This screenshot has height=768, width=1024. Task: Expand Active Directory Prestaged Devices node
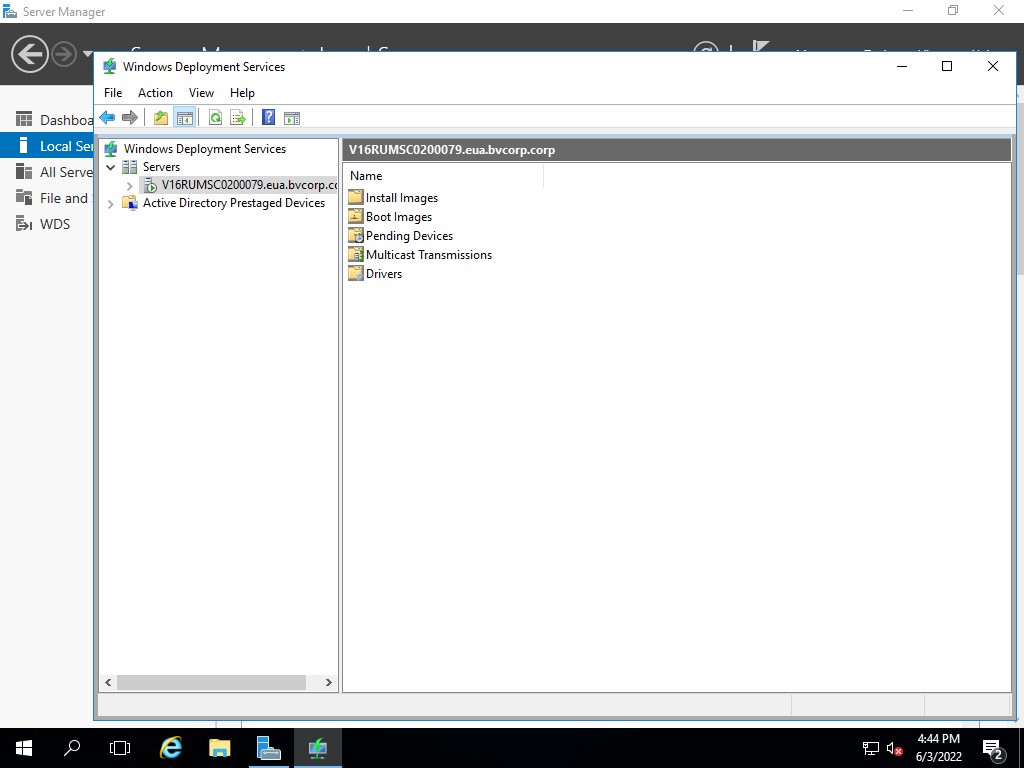[x=111, y=204]
